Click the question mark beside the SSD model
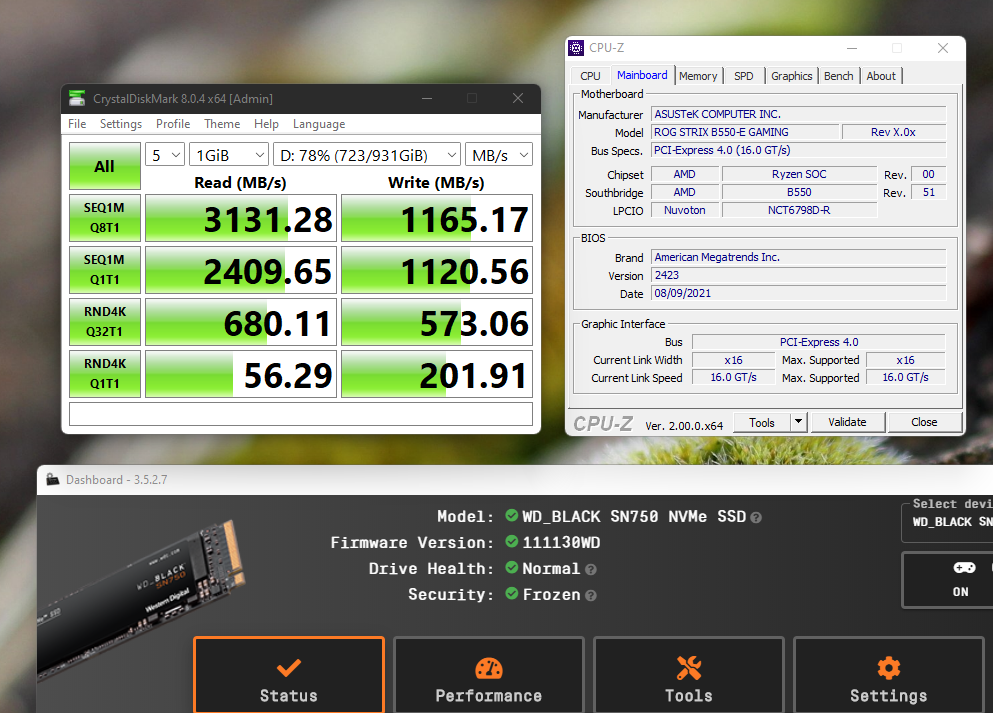Image resolution: width=993 pixels, height=713 pixels. coord(757,517)
